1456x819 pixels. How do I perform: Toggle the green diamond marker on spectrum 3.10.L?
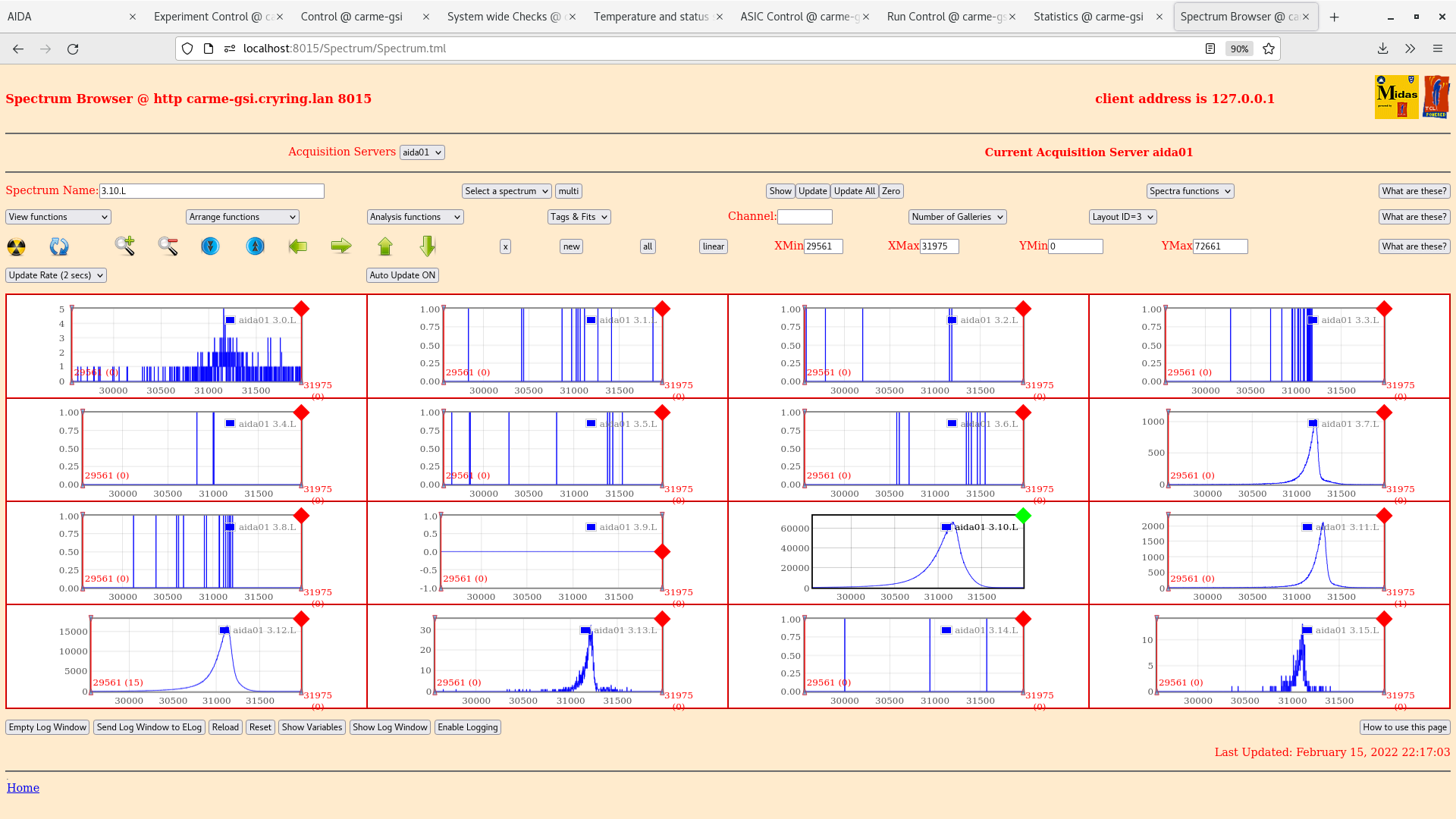click(1024, 516)
